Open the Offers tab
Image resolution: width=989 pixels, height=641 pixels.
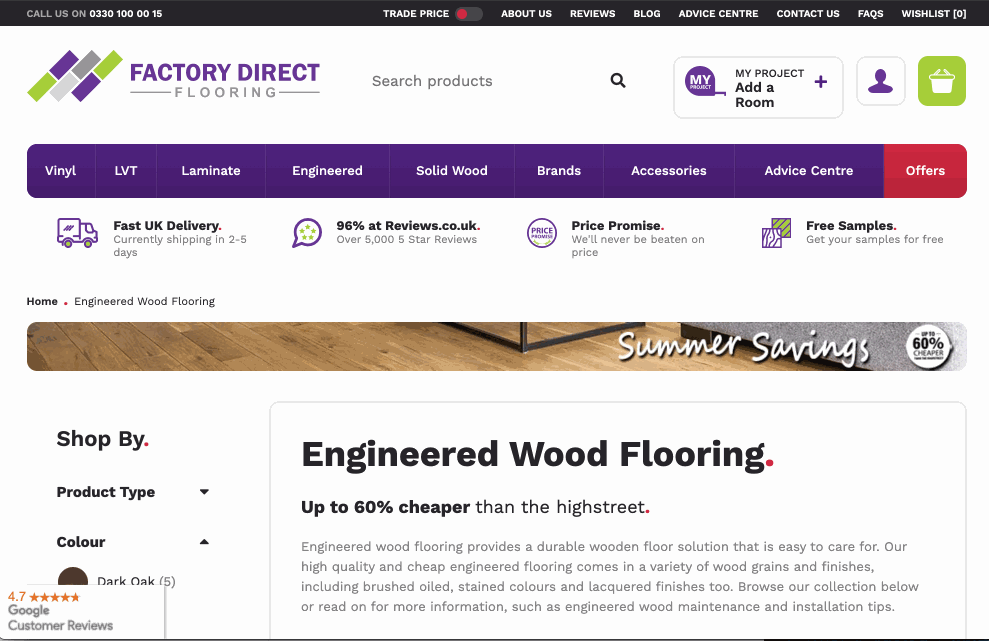click(x=924, y=170)
